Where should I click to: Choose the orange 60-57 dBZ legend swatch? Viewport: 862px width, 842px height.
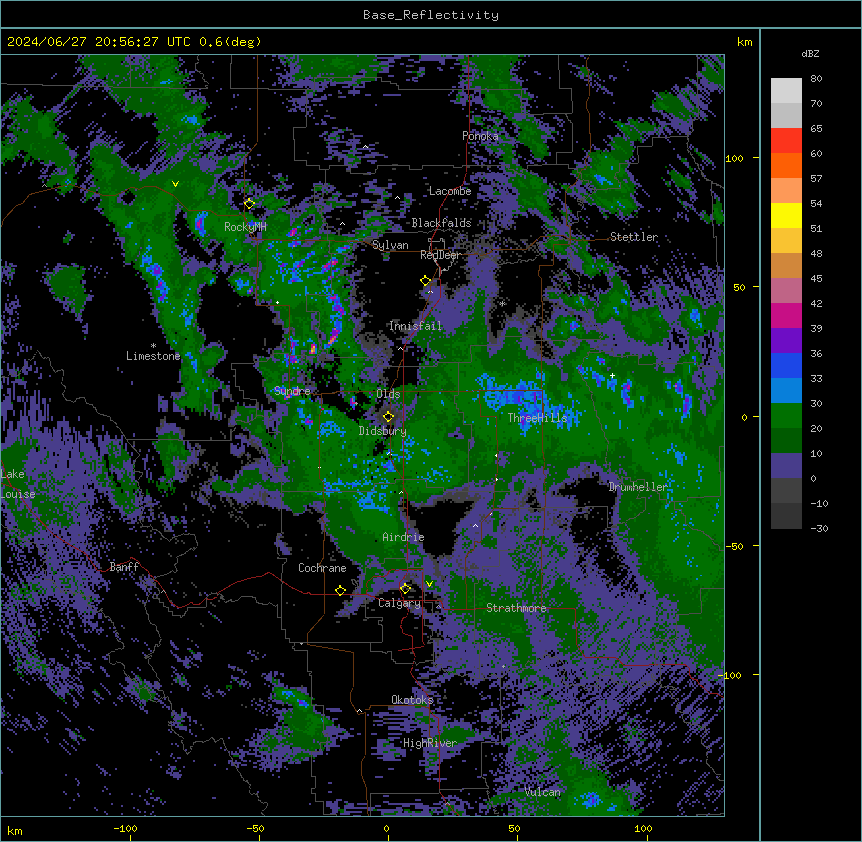point(786,166)
